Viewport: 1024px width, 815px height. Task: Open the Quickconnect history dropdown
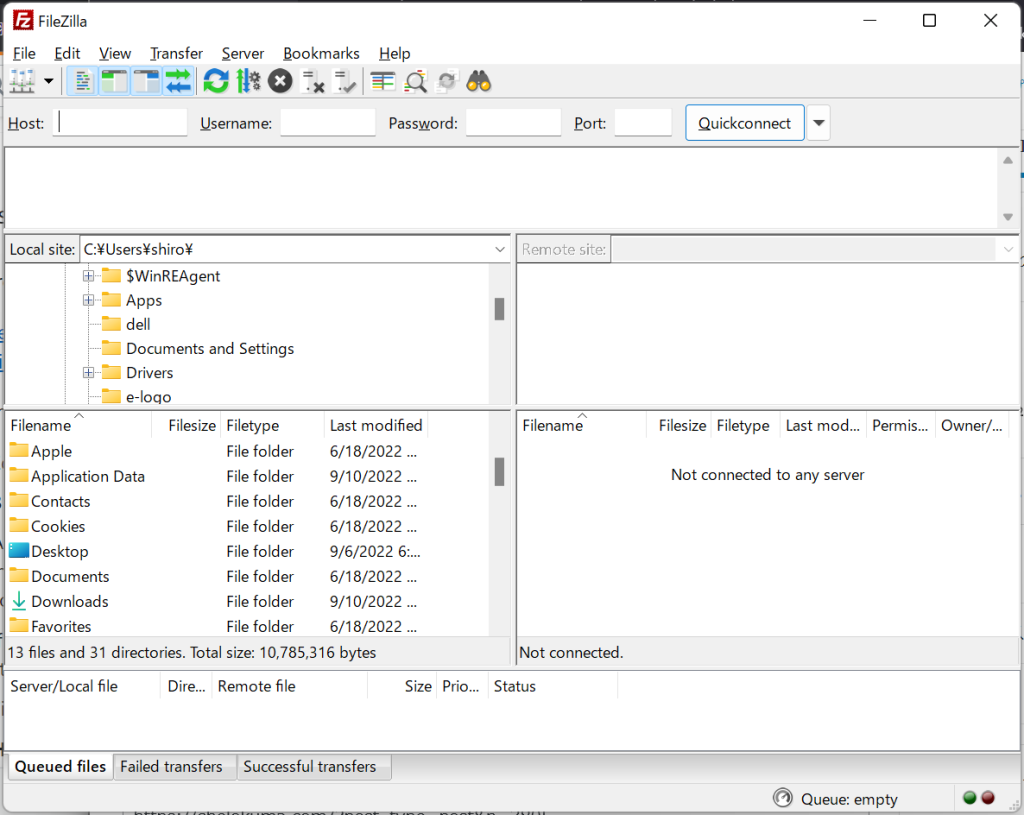[x=819, y=123]
